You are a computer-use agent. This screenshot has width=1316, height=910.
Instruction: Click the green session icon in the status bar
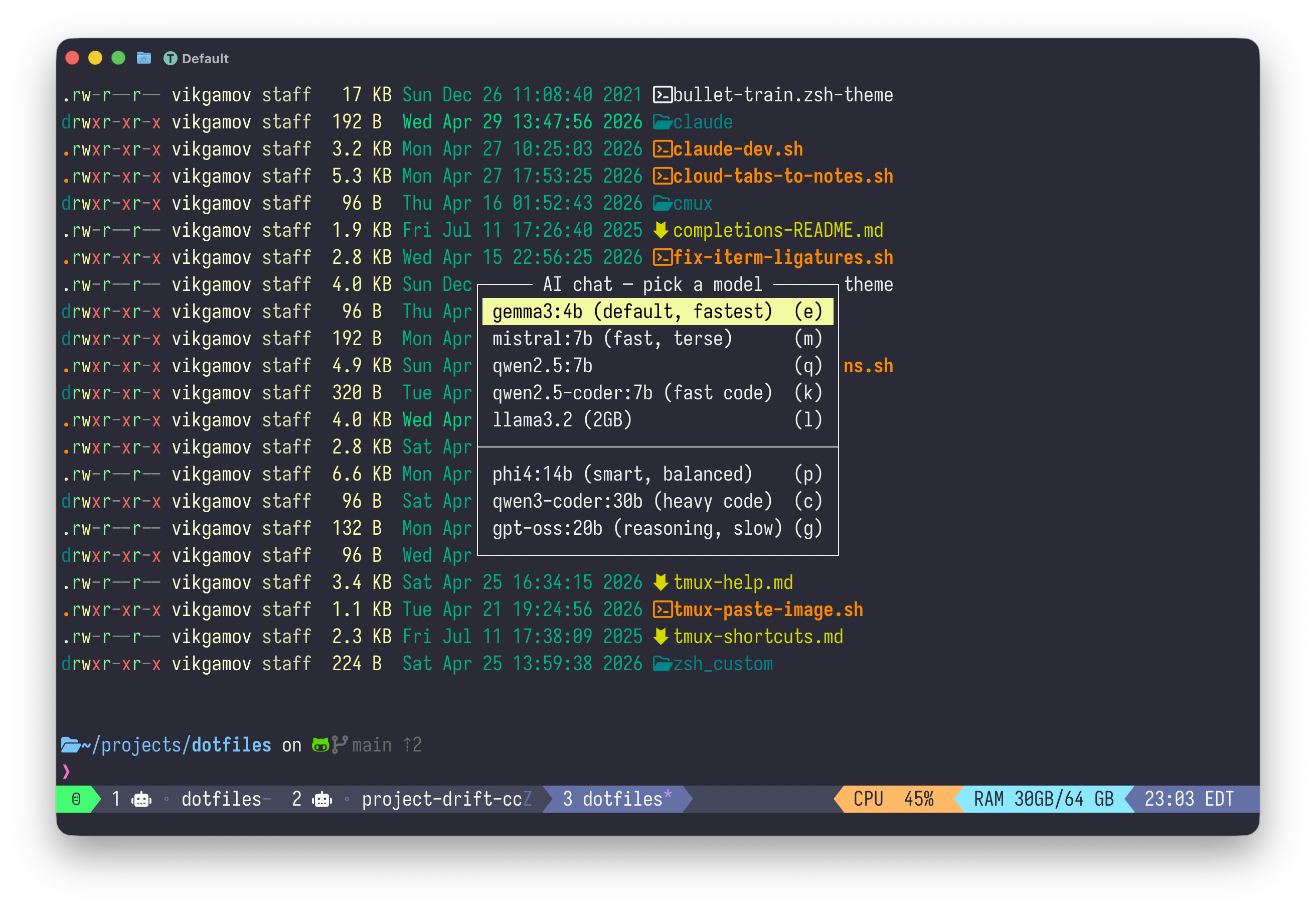[x=77, y=799]
